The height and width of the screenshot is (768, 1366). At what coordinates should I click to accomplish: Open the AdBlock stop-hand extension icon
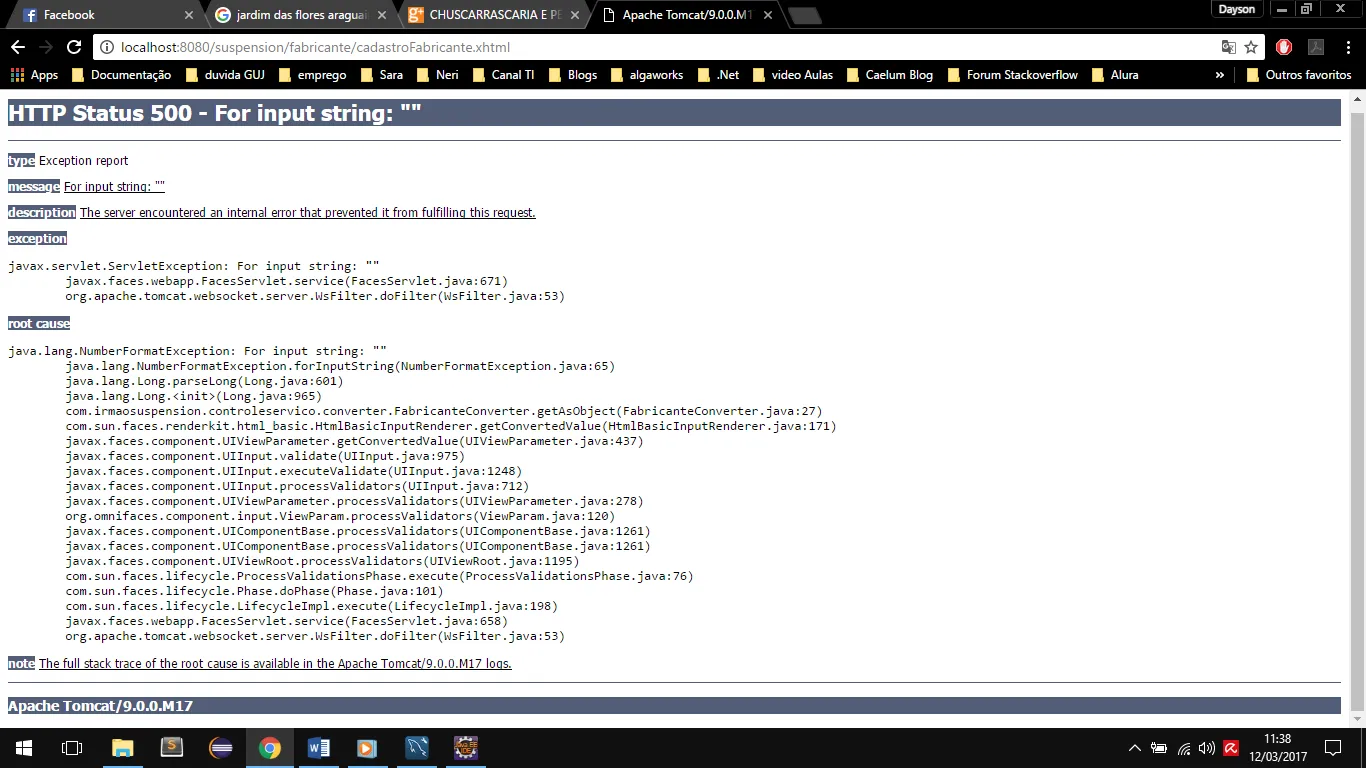pos(1284,47)
